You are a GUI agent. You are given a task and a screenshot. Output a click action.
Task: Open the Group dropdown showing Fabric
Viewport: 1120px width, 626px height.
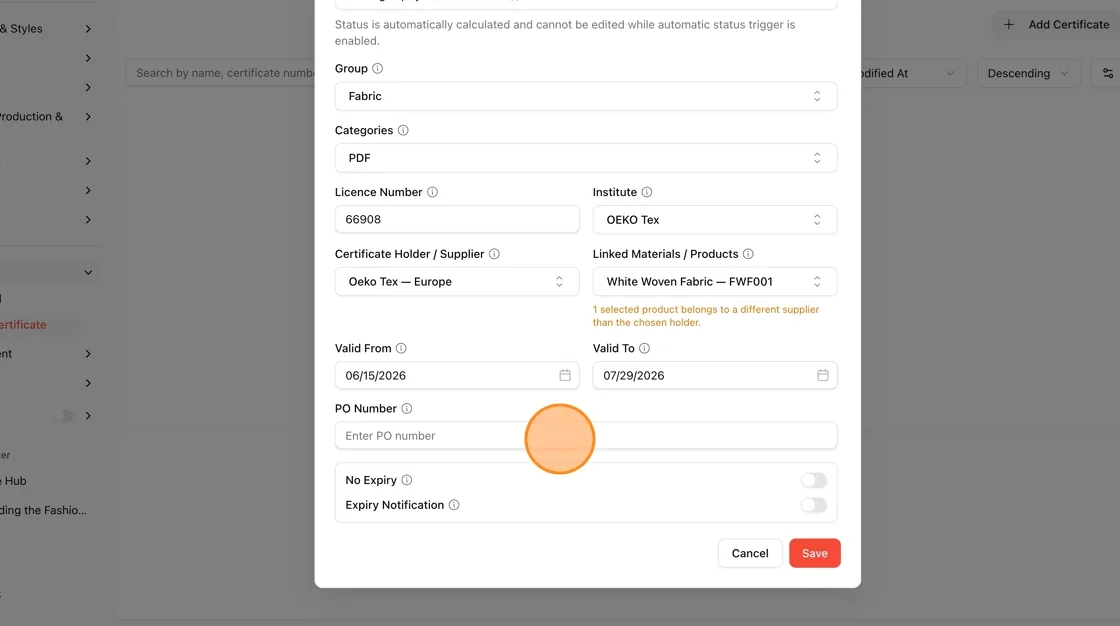586,96
